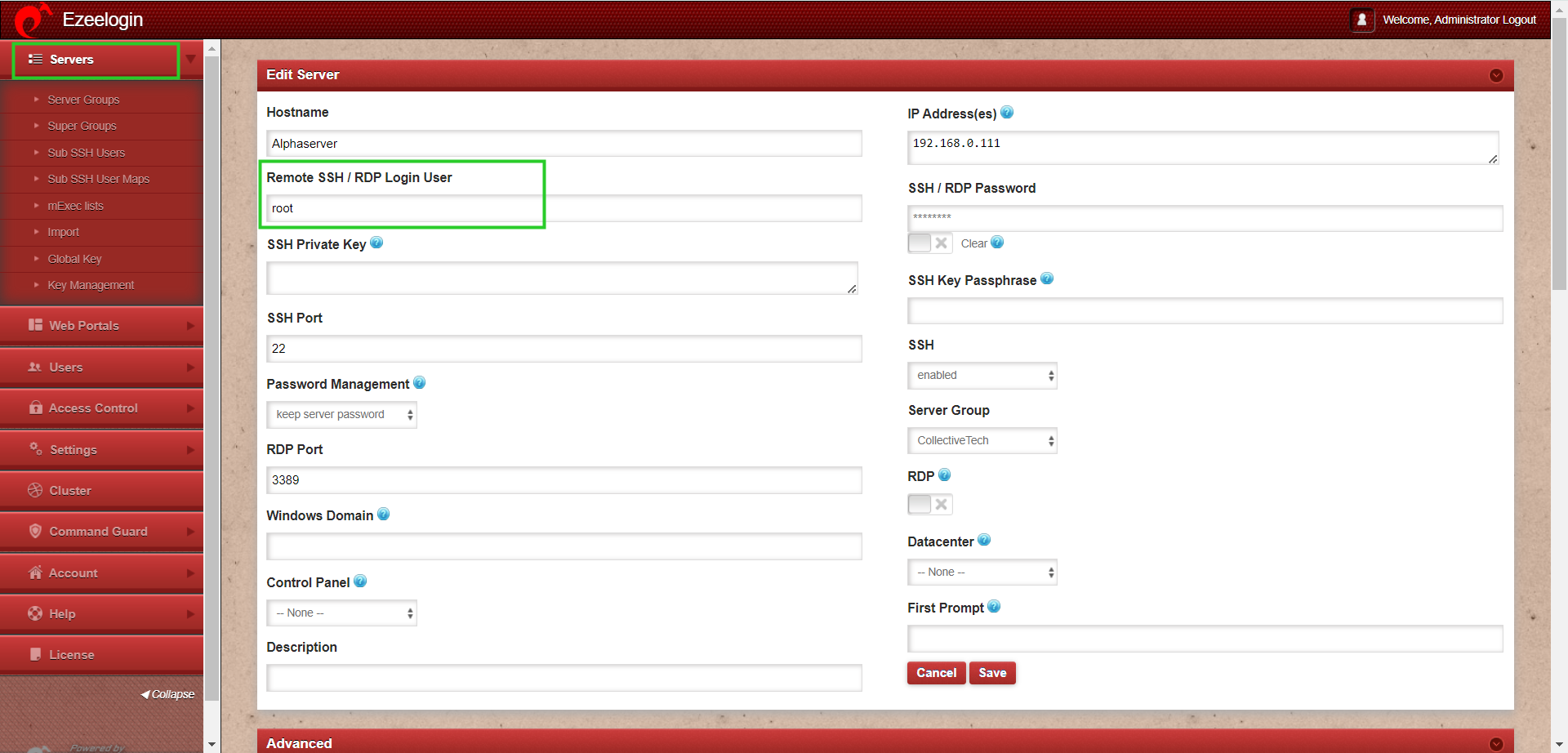Click the Settings gears icon
The width and height of the screenshot is (1568, 753).
[35, 448]
